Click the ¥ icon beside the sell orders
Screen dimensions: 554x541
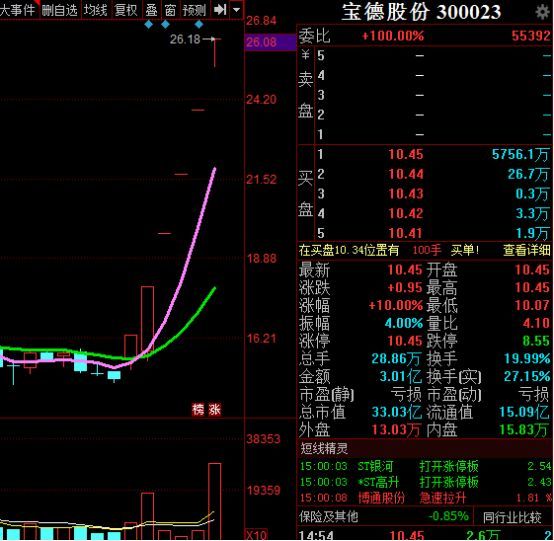click(305, 55)
